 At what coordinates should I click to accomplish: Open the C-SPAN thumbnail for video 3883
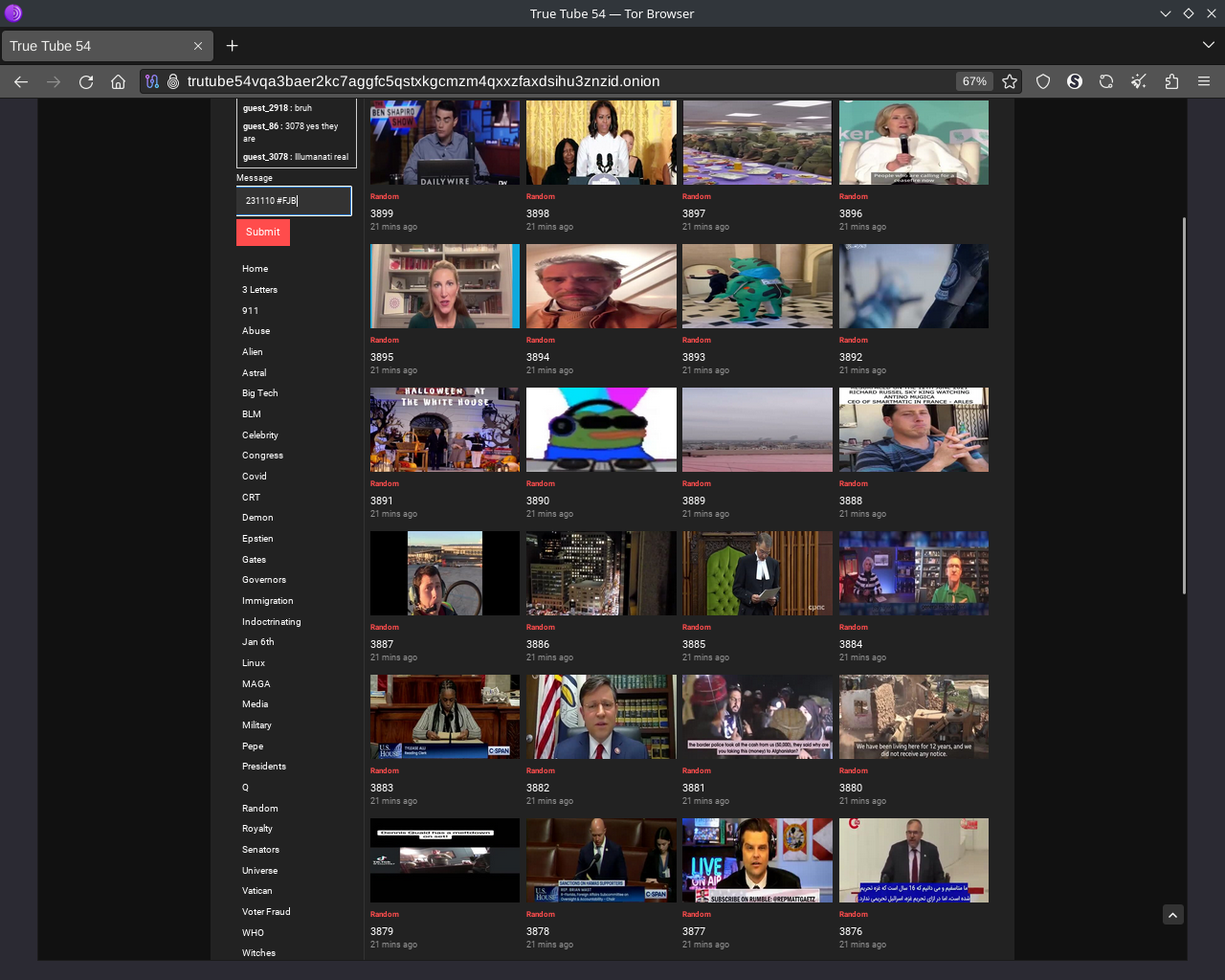pyautogui.click(x=445, y=717)
